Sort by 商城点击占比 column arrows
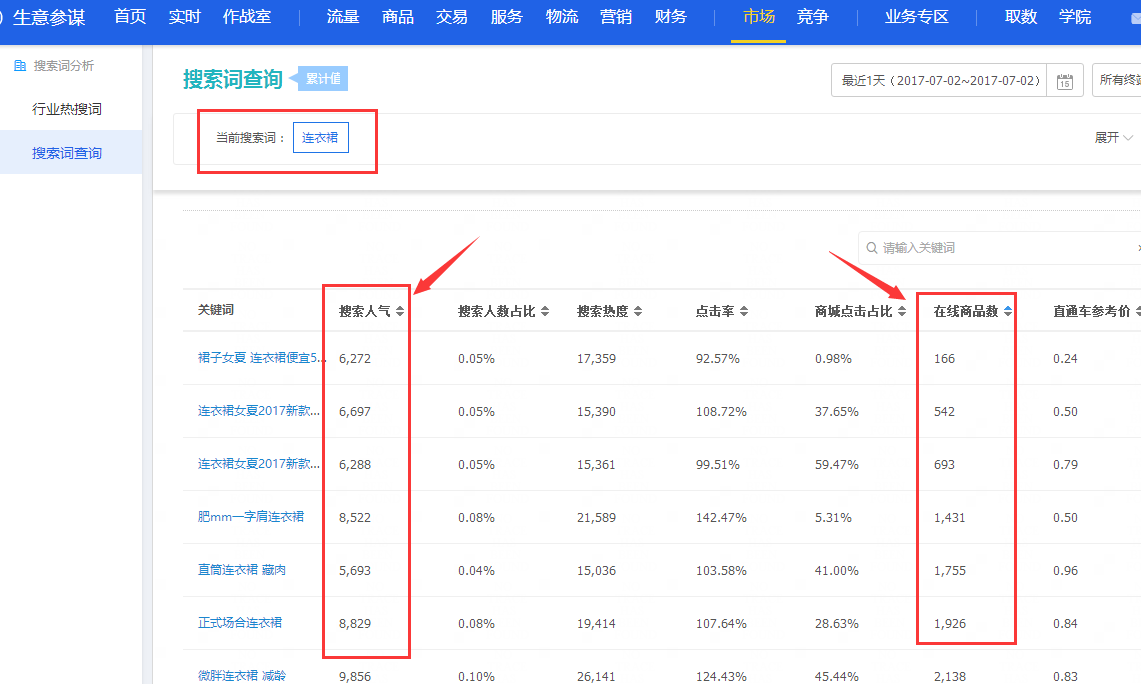The height and width of the screenshot is (684, 1141). (902, 311)
